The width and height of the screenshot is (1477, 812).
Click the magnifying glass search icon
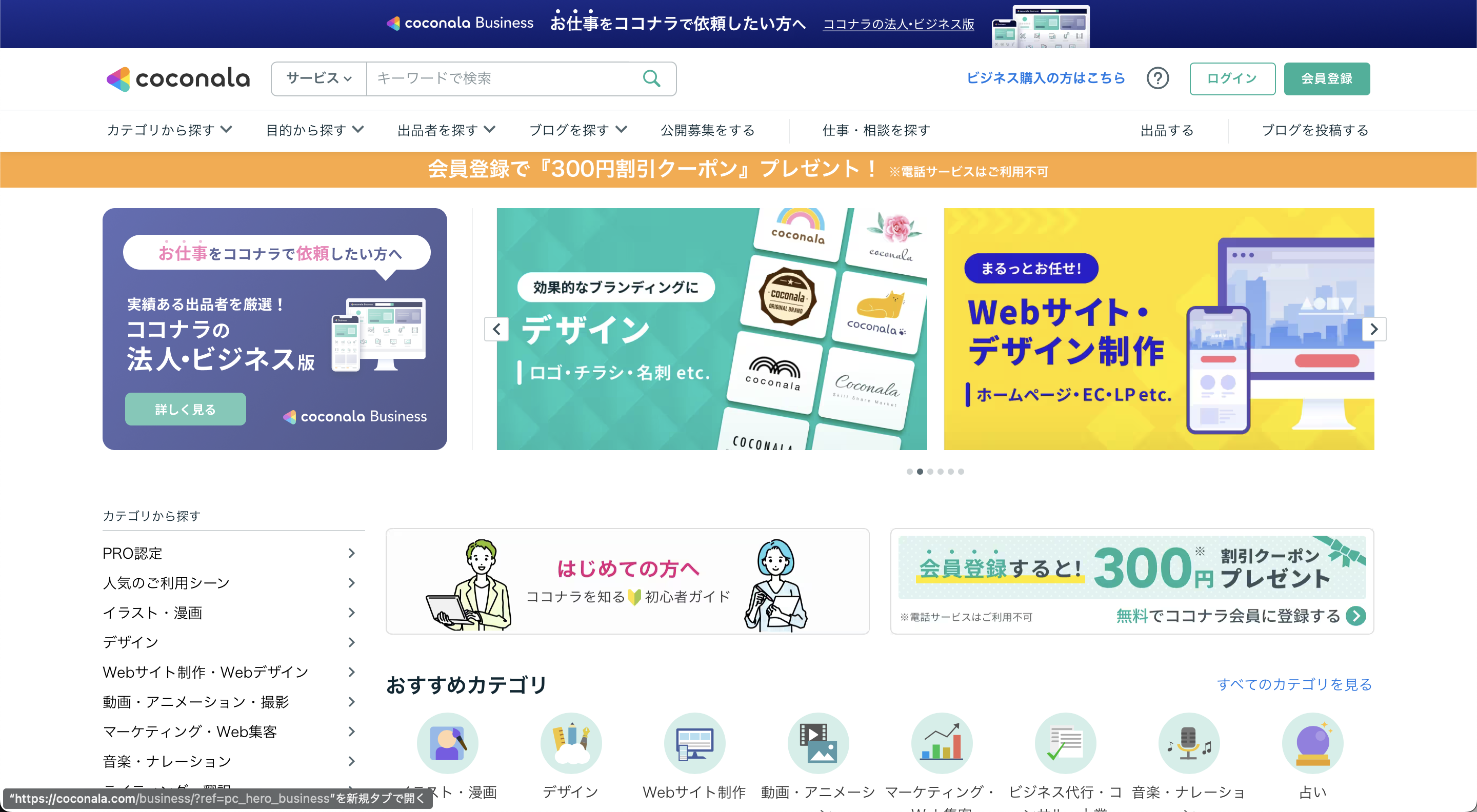tap(651, 78)
